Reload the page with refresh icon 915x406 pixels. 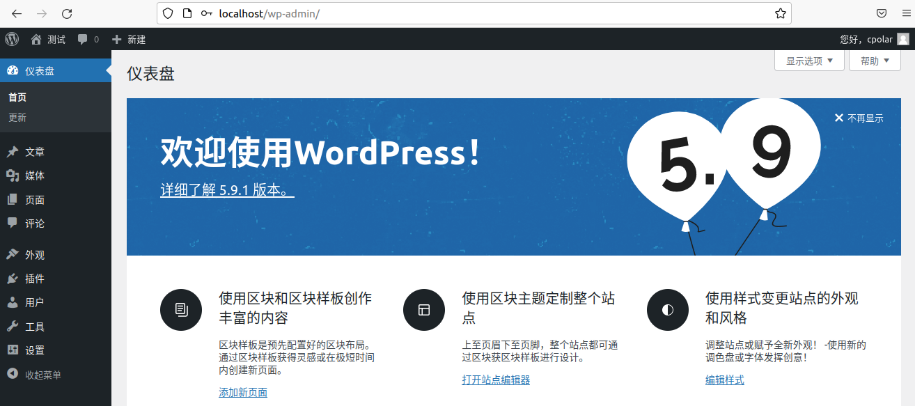coord(67,14)
